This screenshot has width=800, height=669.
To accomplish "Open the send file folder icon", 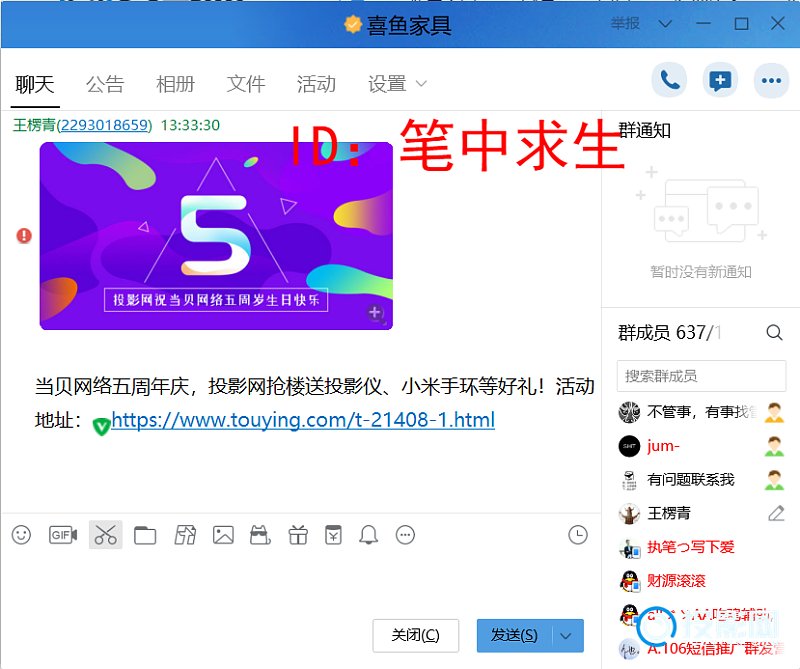I will click(x=145, y=535).
